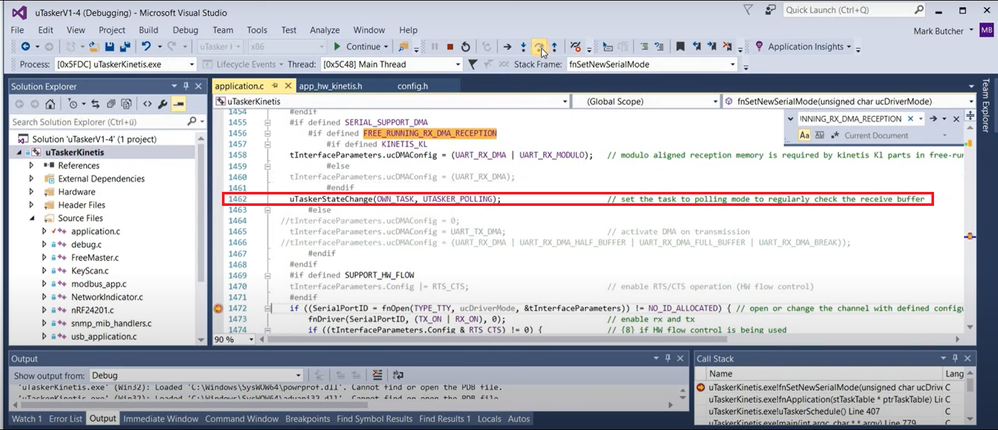Open the Debug menu
This screenshot has width=998, height=430.
click(185, 30)
